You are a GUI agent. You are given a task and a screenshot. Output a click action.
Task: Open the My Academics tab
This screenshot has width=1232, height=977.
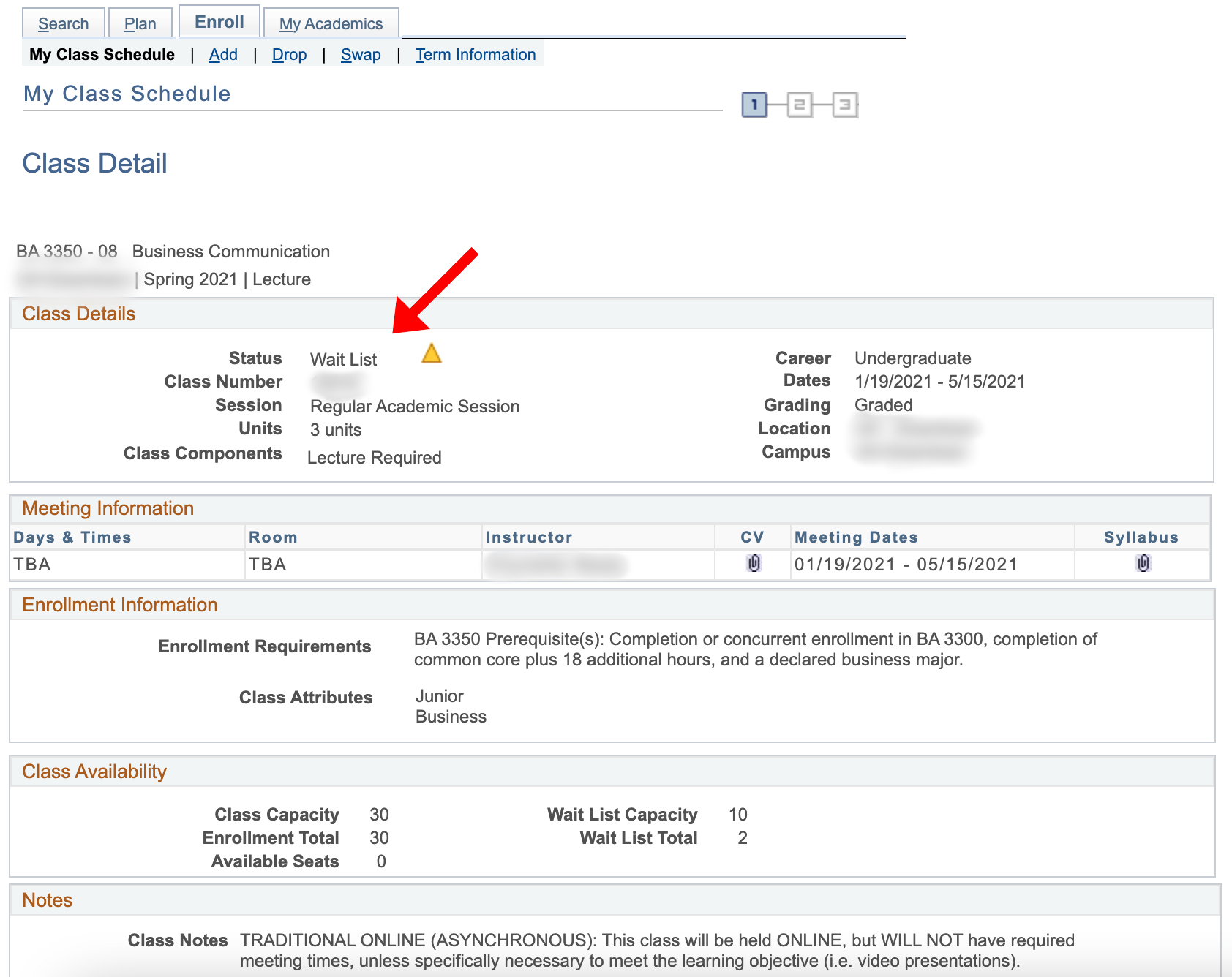331,23
